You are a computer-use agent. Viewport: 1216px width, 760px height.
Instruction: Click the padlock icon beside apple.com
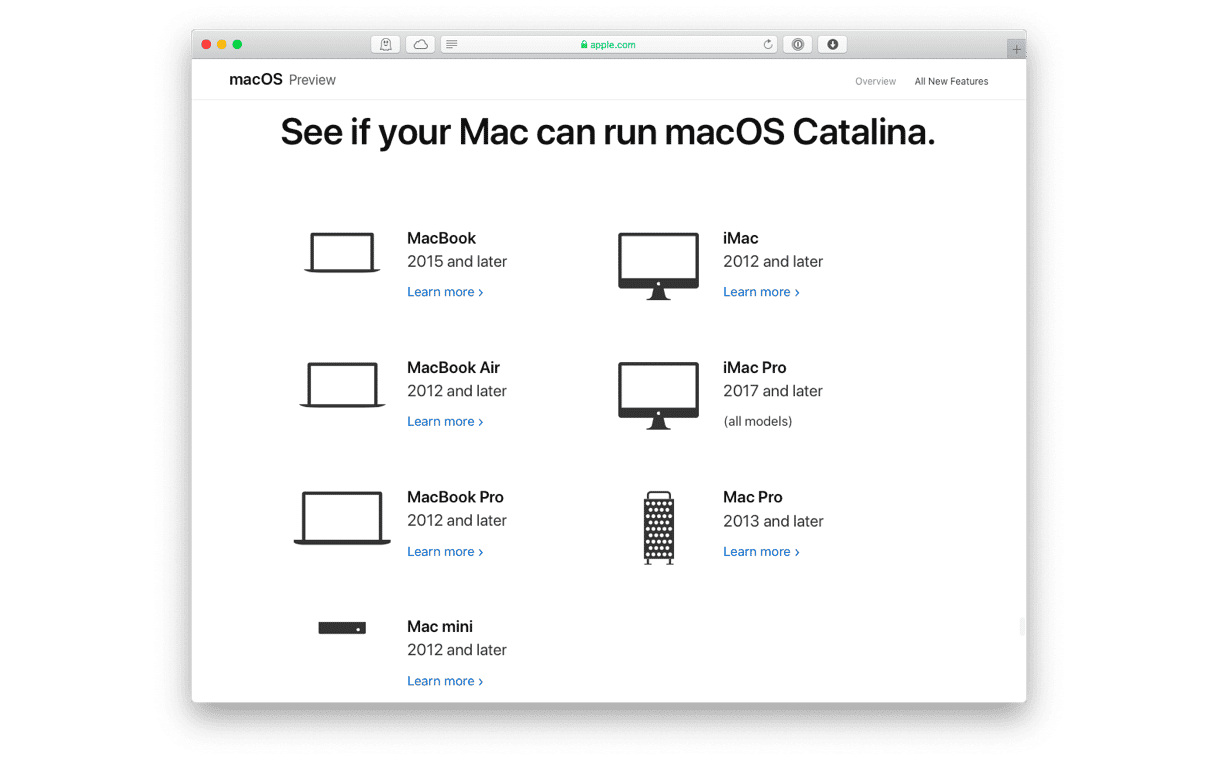(x=584, y=44)
